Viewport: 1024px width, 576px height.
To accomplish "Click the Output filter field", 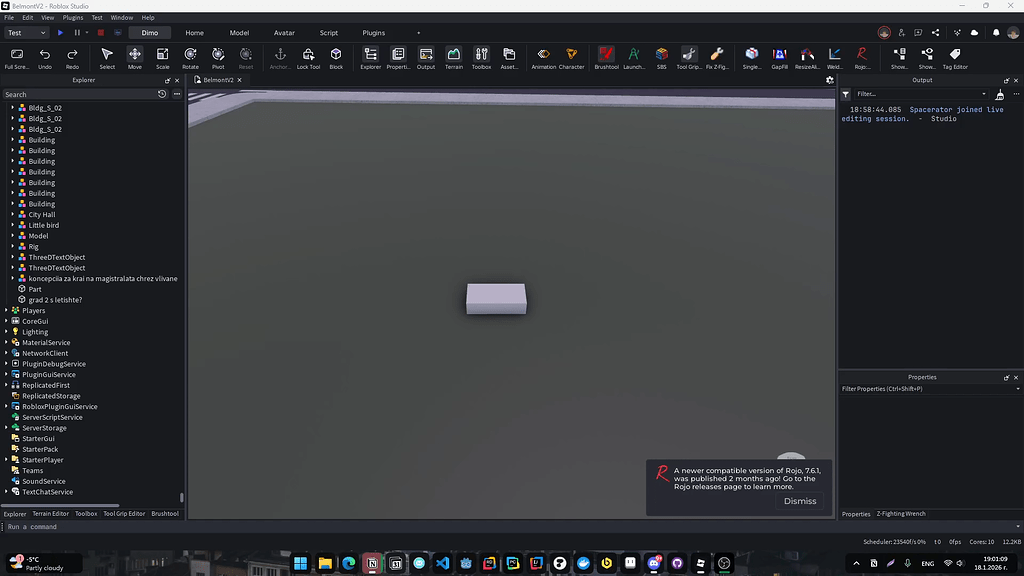I will pos(921,94).
